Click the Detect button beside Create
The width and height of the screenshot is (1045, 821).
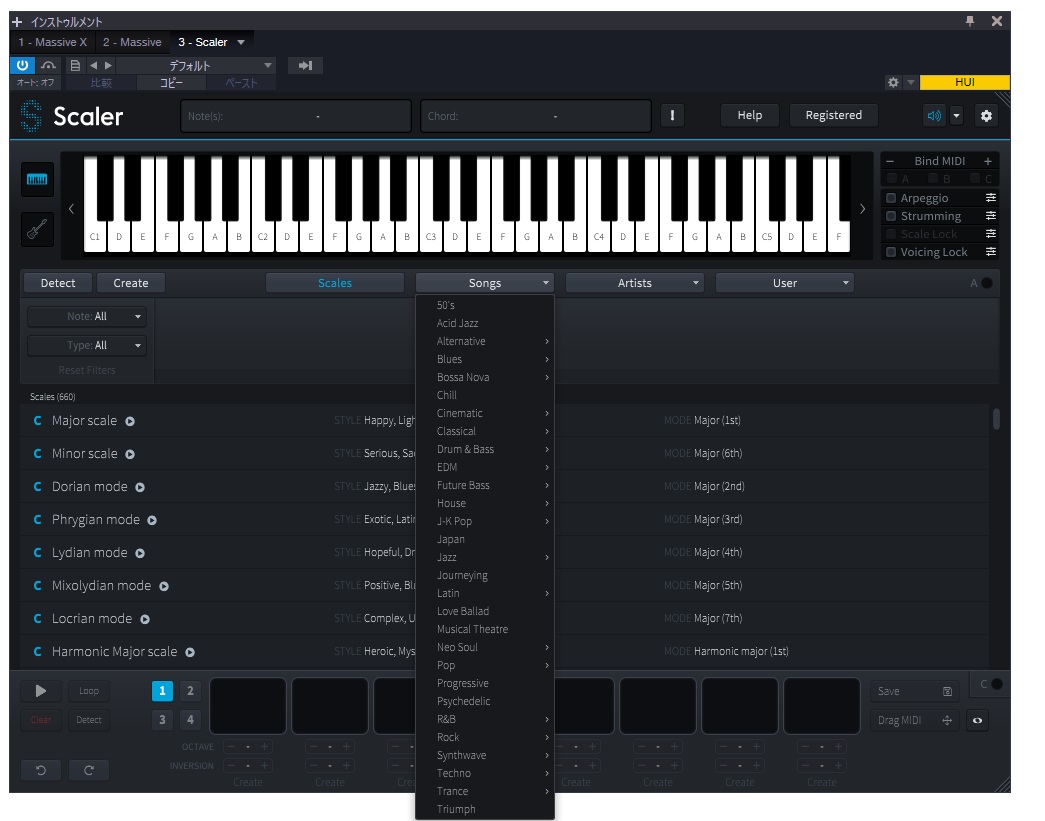coord(58,283)
